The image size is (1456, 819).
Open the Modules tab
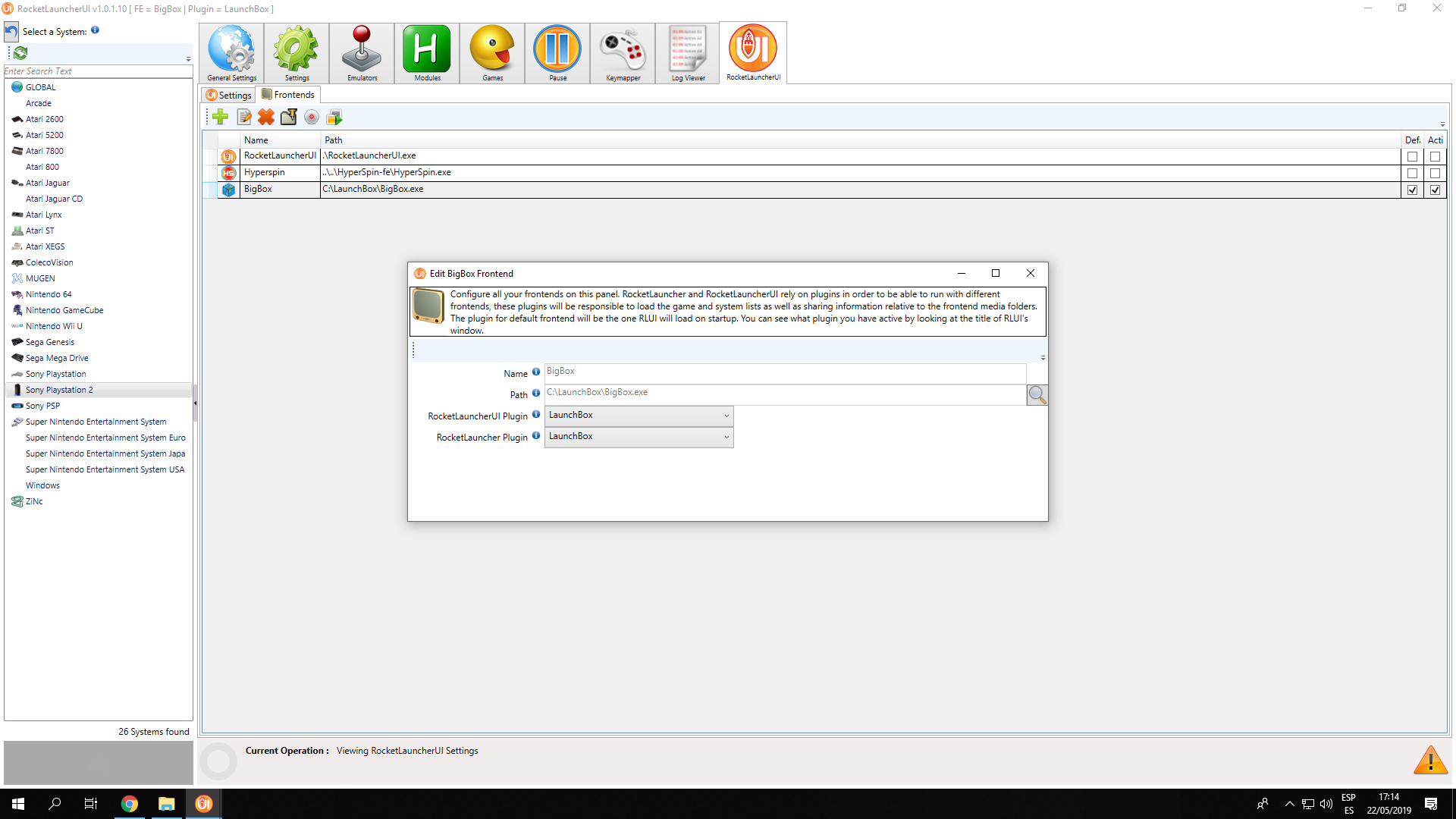pyautogui.click(x=427, y=53)
